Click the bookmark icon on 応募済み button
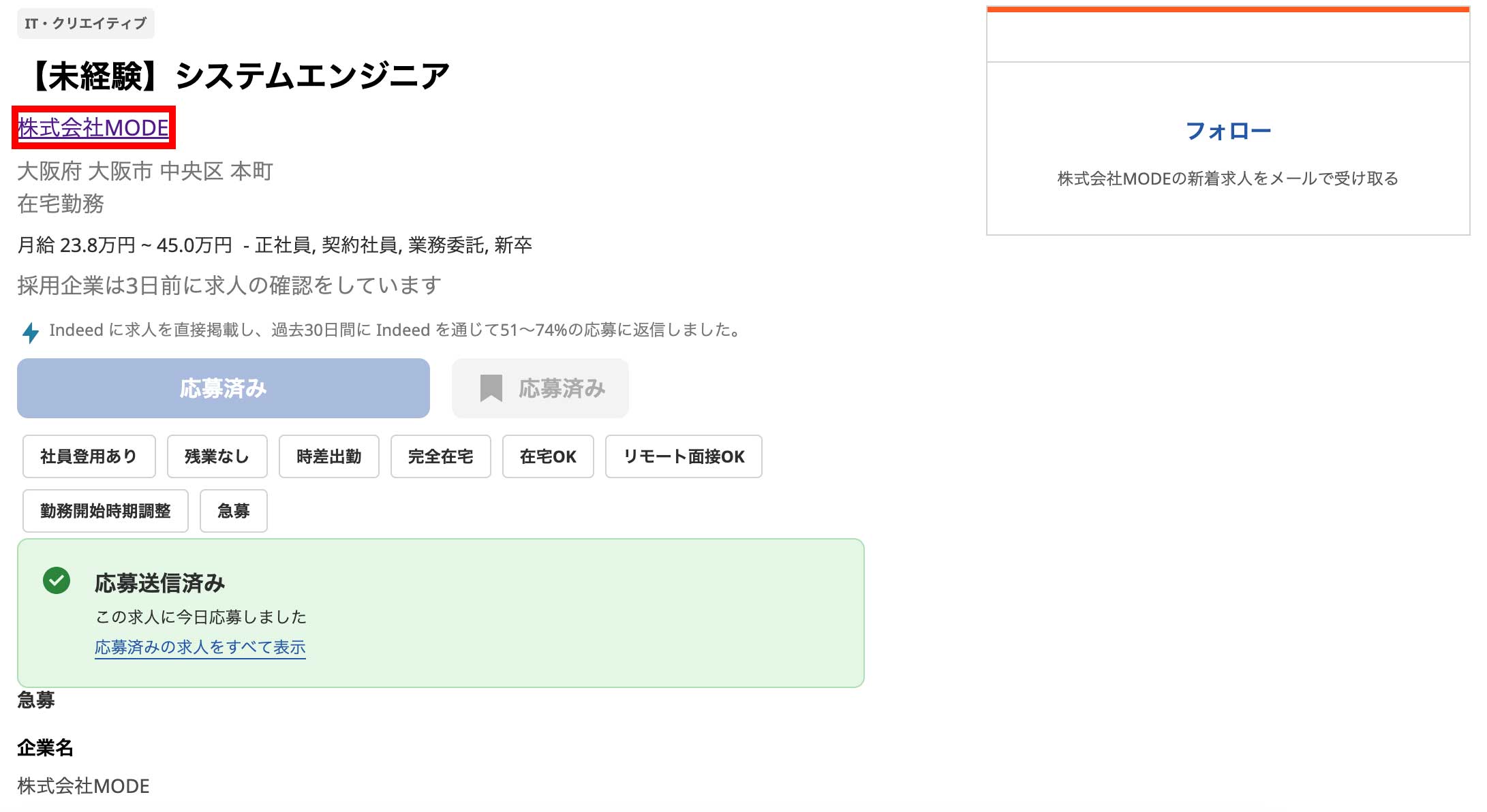The height and width of the screenshot is (812, 1487). [491, 388]
